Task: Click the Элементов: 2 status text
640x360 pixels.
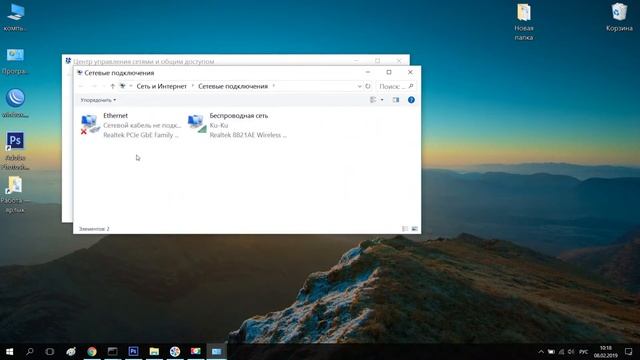Action: 94,229
